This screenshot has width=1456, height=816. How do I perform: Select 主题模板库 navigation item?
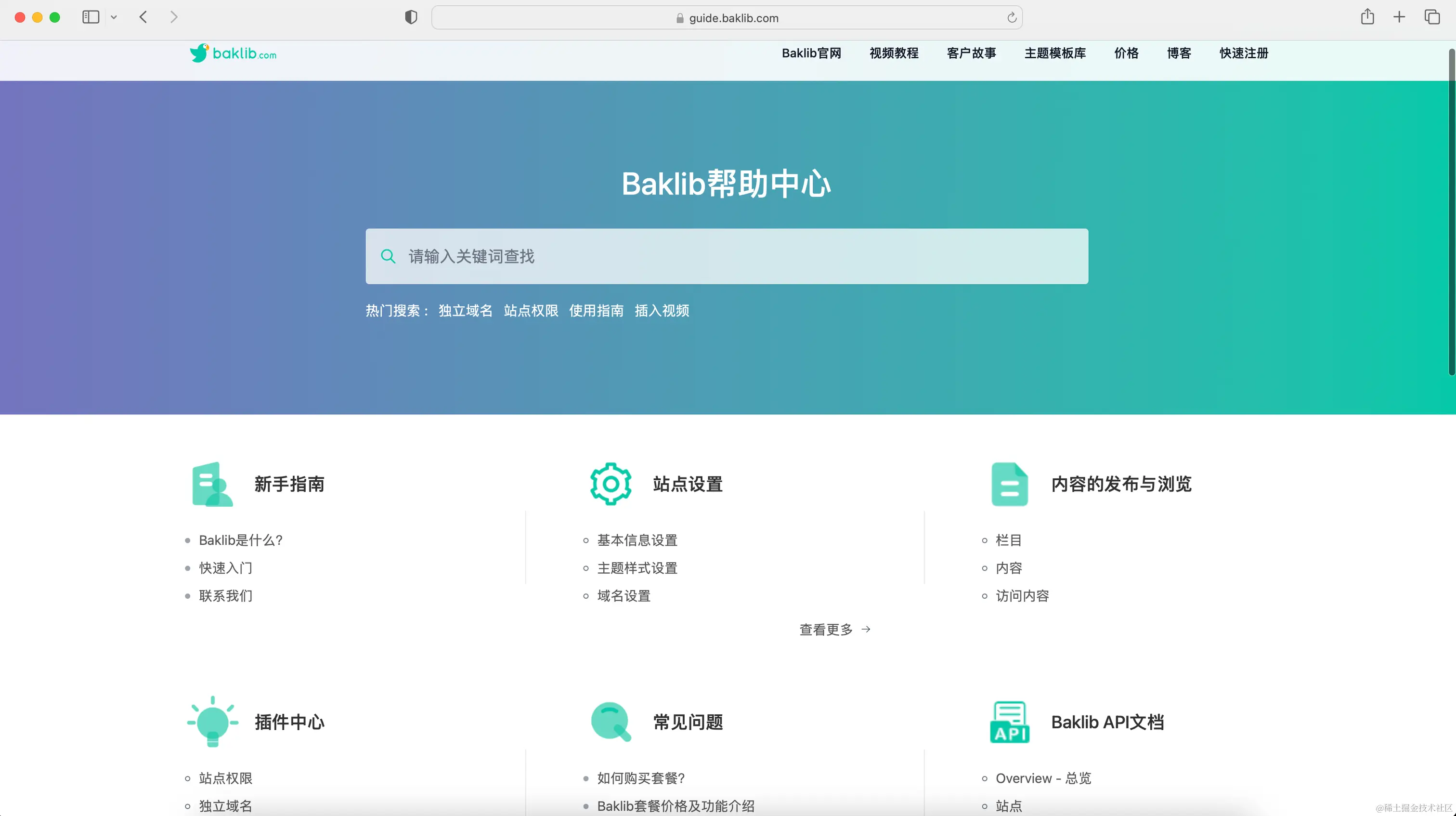pos(1055,53)
